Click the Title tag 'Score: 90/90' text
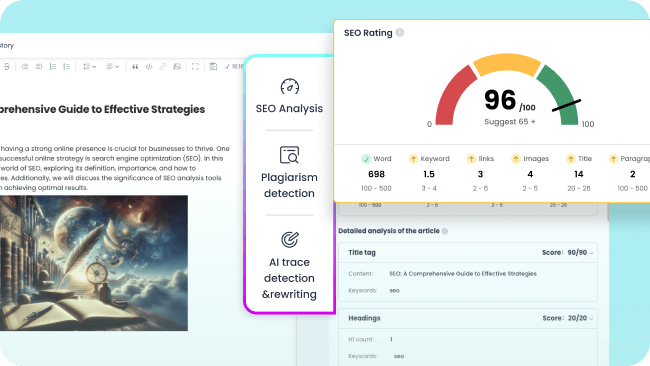650x366 pixels. [x=565, y=252]
